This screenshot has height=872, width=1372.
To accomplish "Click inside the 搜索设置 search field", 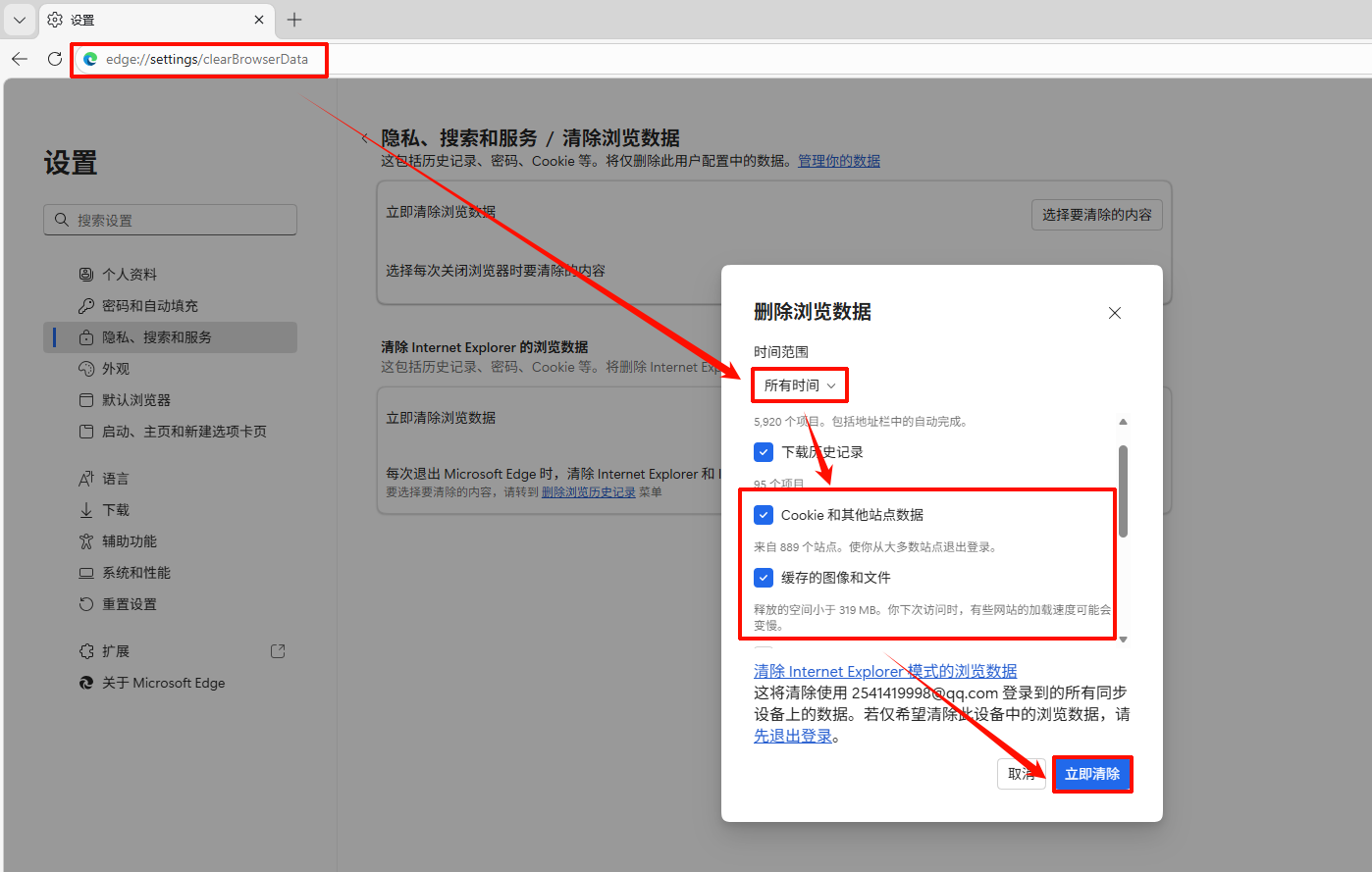I will 170,219.
